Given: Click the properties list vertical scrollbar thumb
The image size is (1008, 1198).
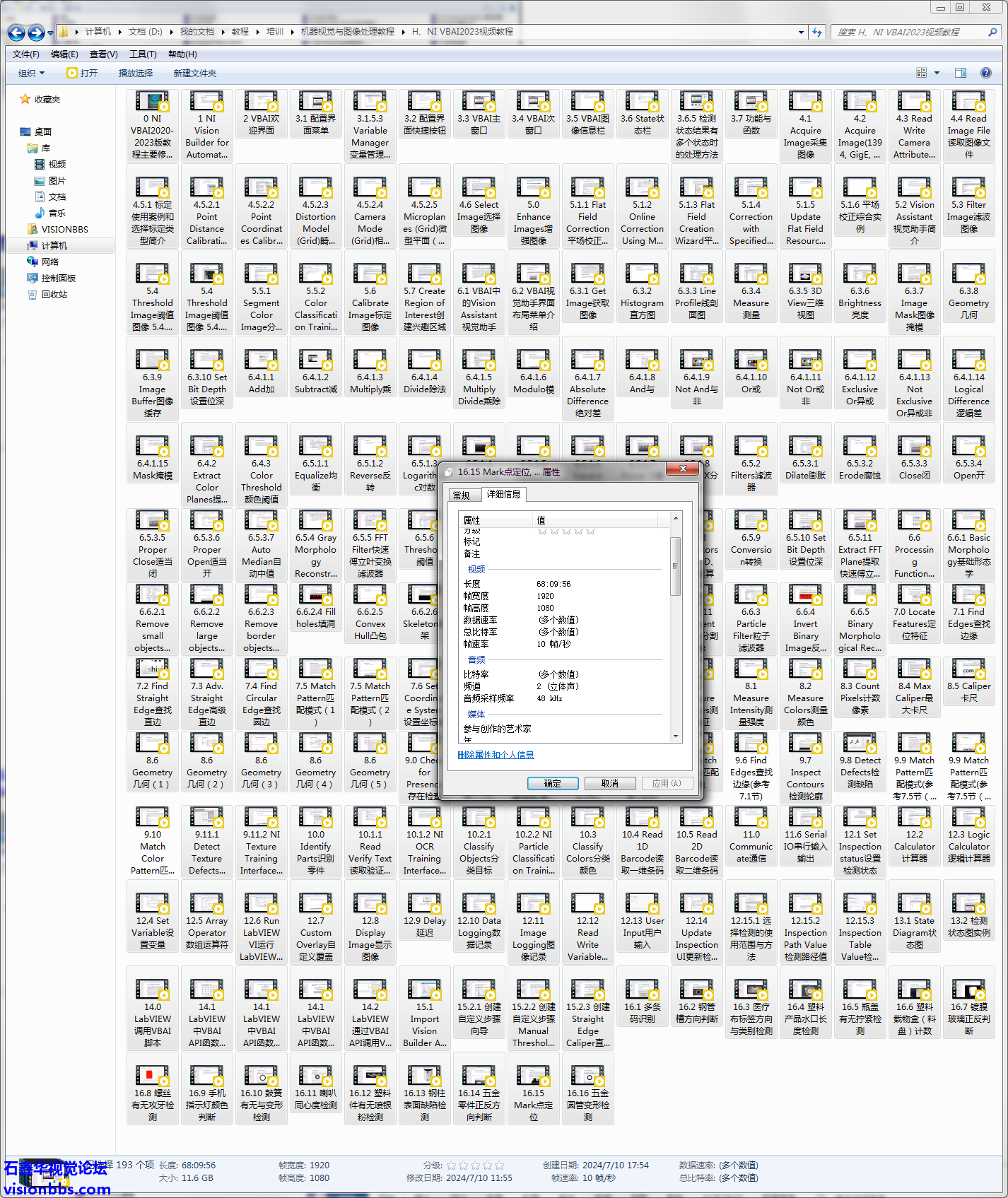Looking at the screenshot, I should 675,565.
